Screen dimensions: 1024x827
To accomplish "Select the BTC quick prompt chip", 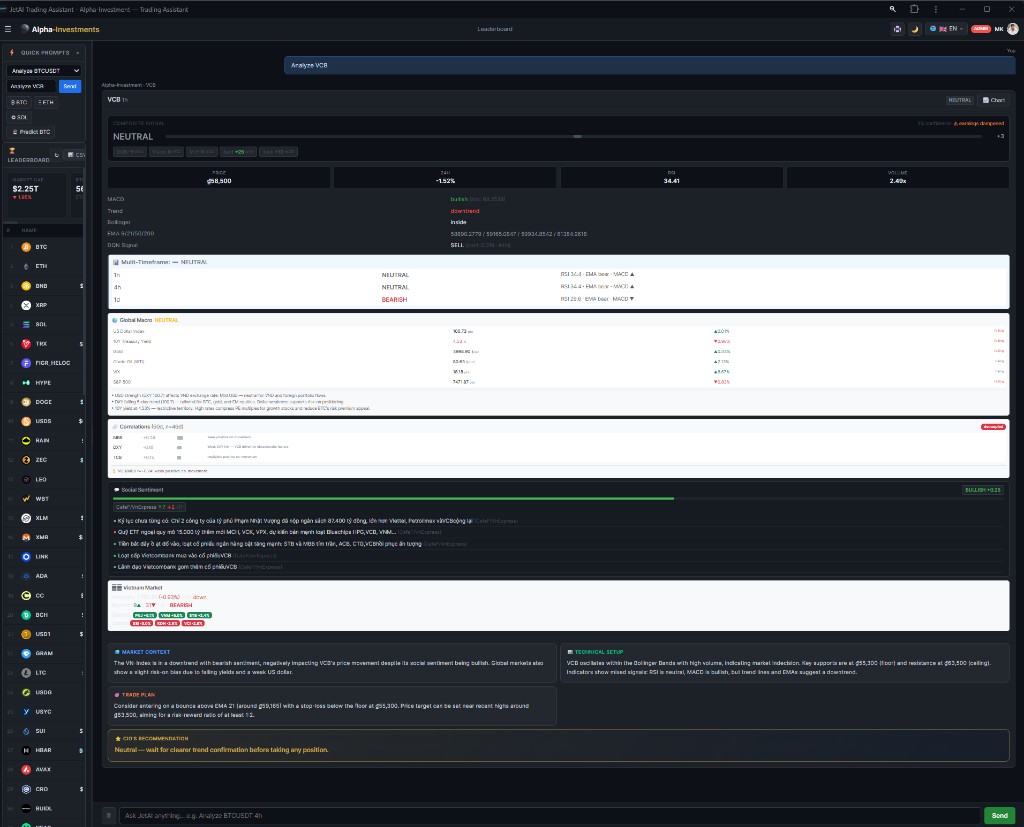I will tap(19, 103).
